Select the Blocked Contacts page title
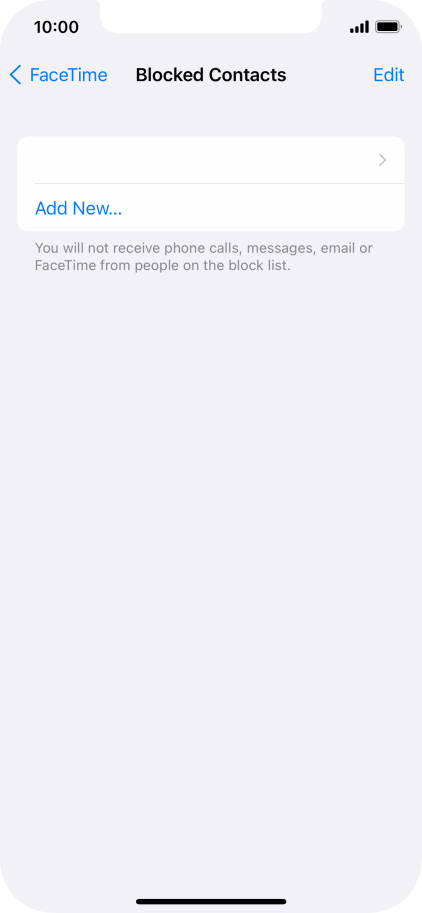 [211, 75]
